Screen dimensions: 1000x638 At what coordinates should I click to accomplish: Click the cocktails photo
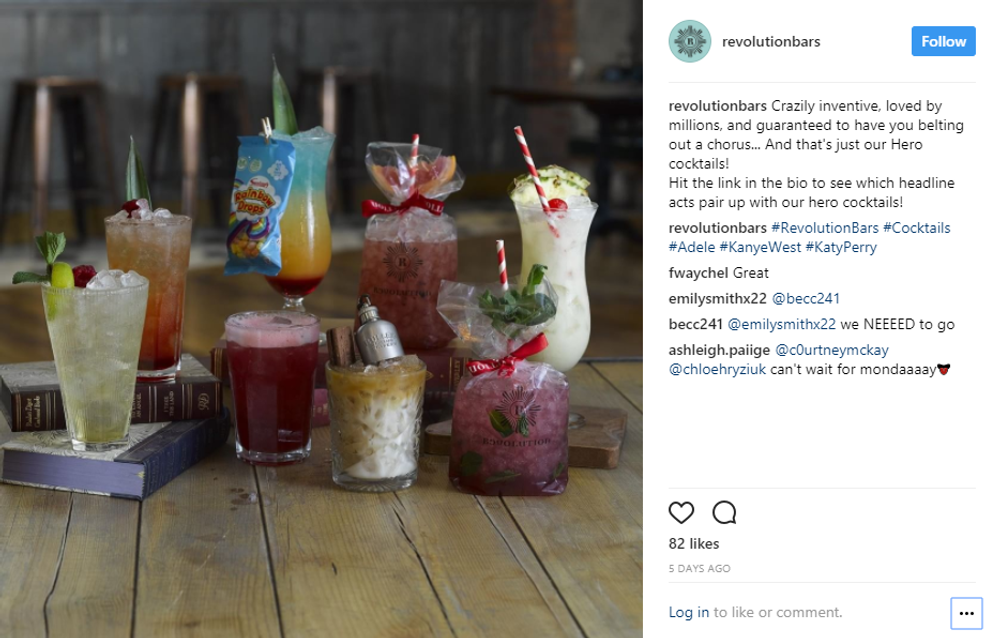pos(321,319)
